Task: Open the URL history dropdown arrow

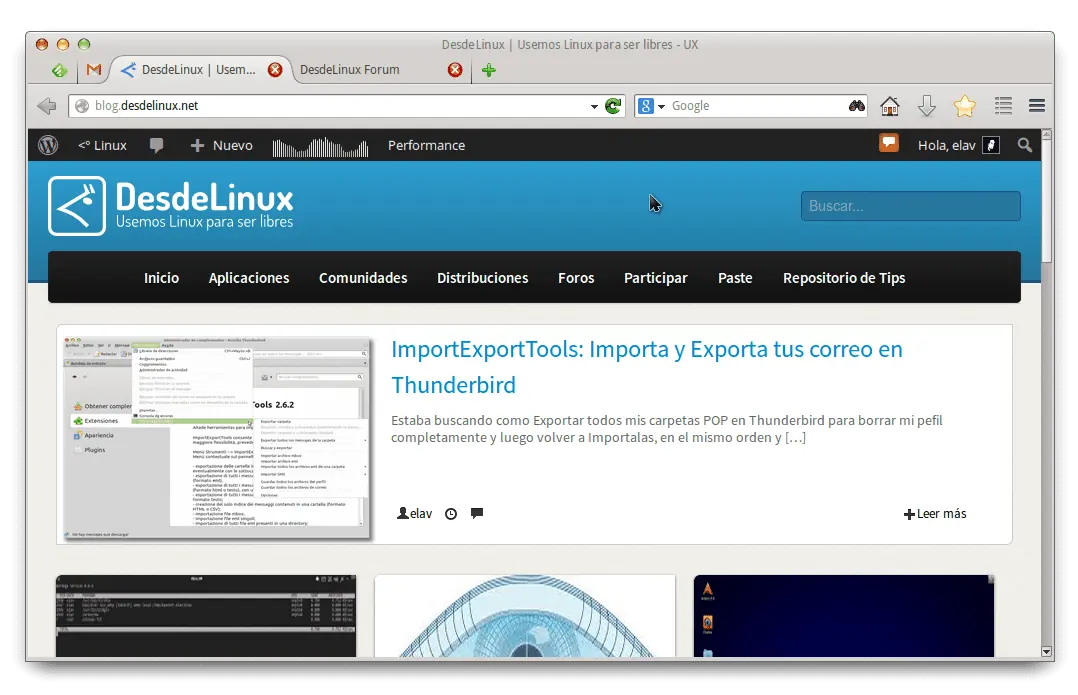Action: point(594,107)
